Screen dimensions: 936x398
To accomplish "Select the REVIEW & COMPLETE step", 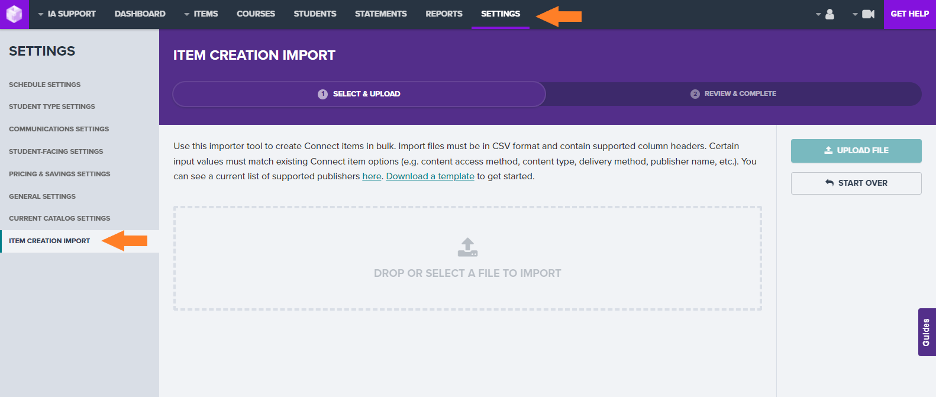I will (x=734, y=94).
